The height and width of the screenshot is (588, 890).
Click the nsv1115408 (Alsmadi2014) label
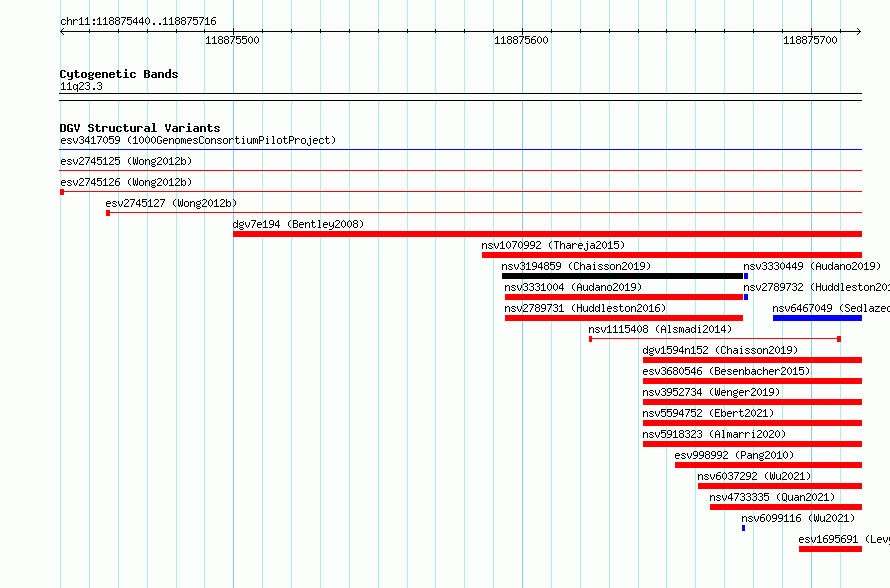660,329
